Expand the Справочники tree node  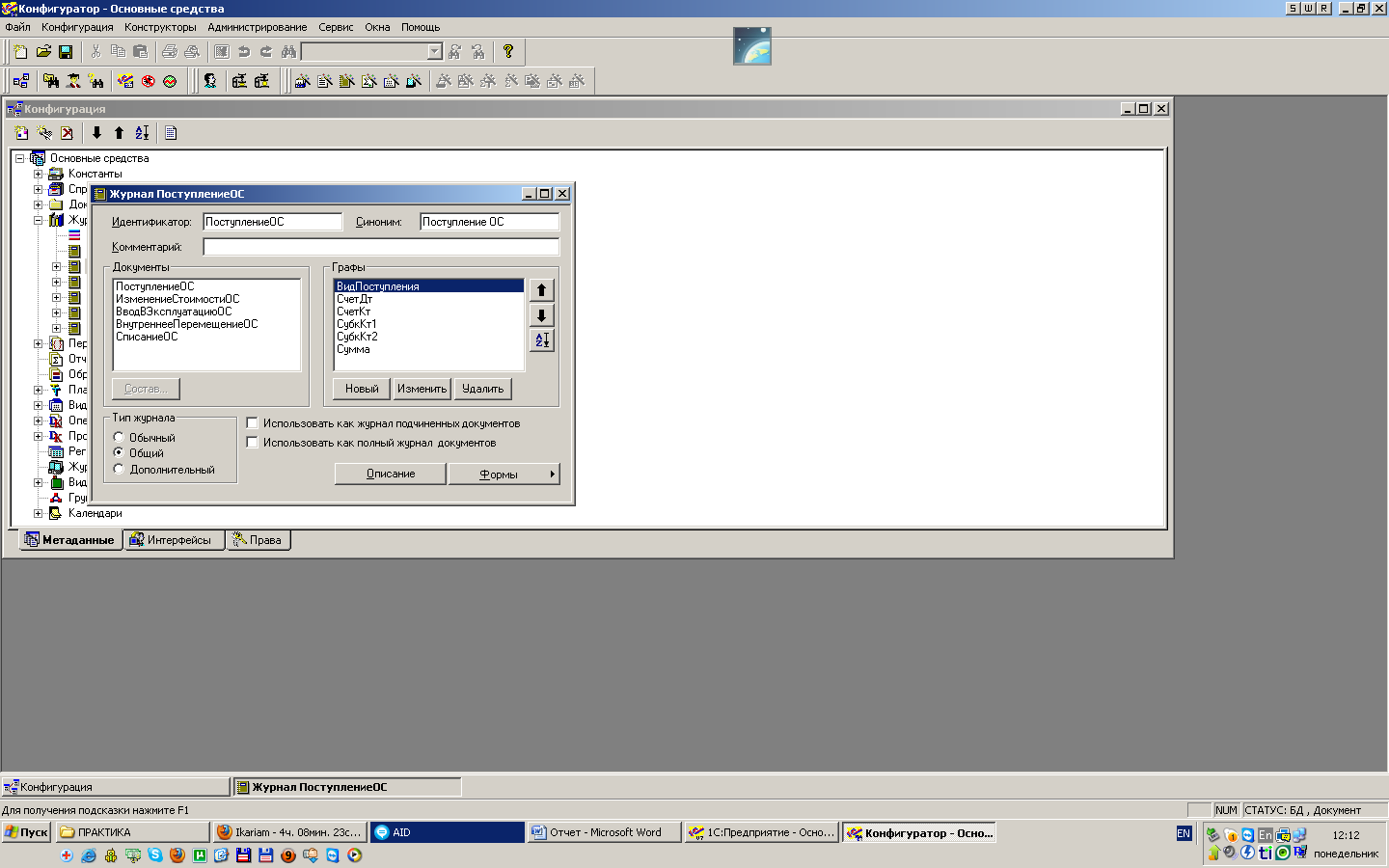click(38, 189)
